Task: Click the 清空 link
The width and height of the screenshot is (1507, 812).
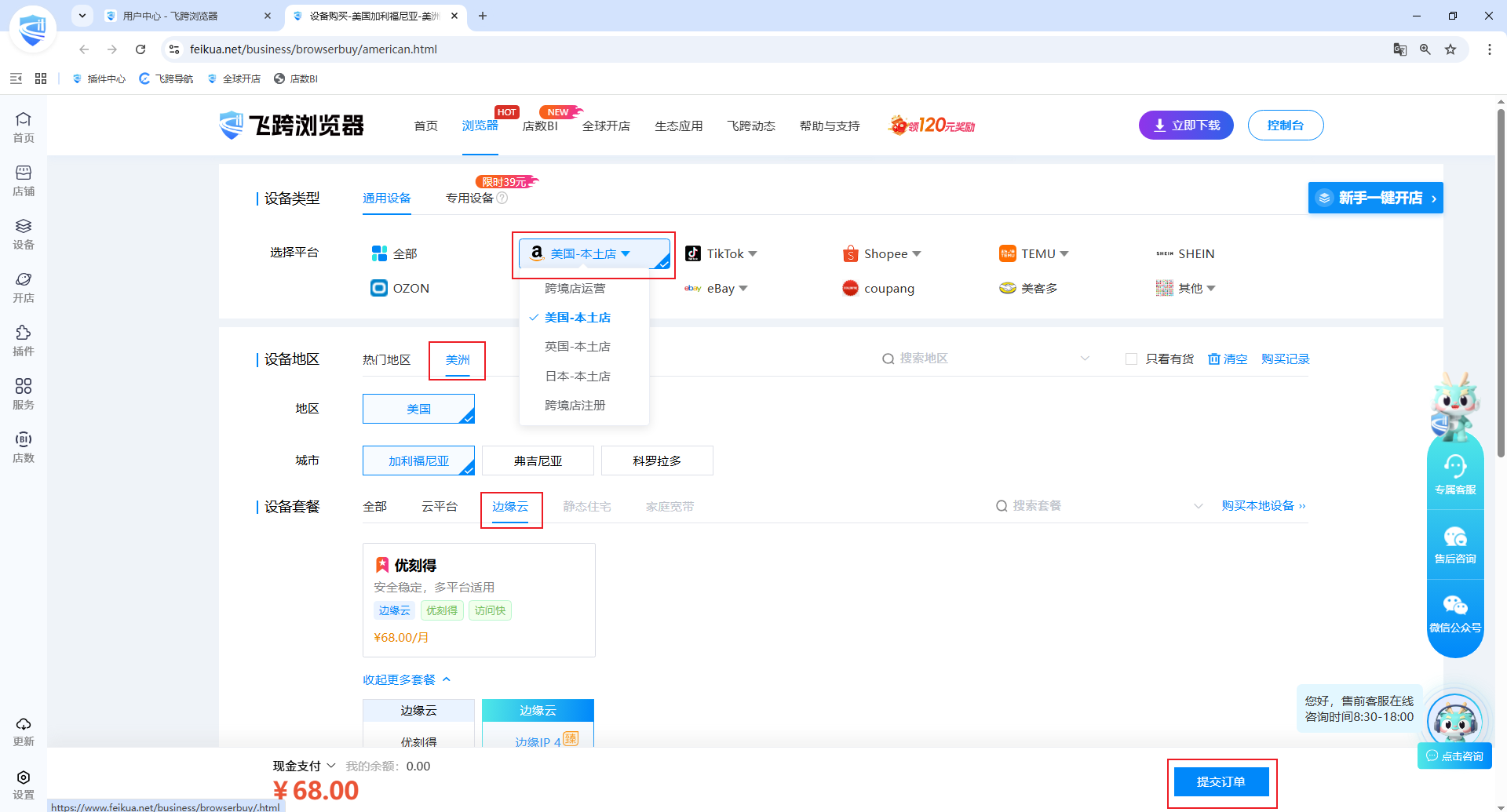Action: coord(1228,359)
